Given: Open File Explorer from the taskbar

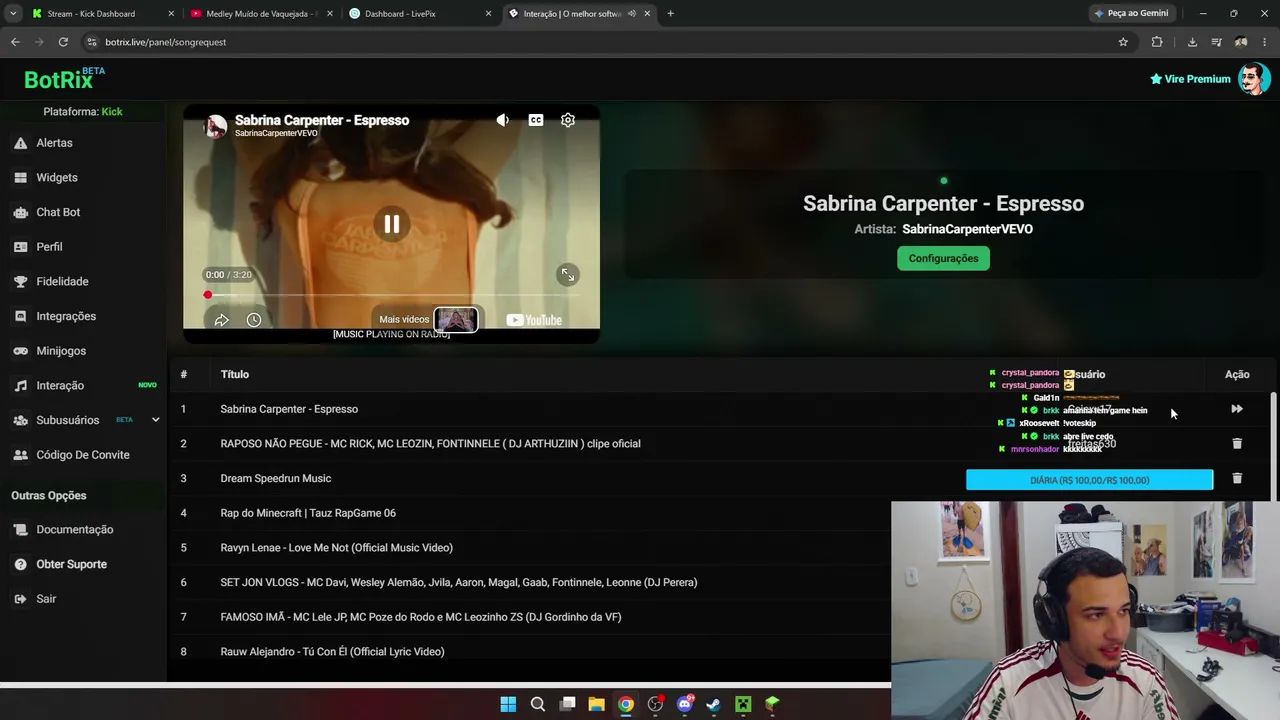Looking at the screenshot, I should [596, 704].
